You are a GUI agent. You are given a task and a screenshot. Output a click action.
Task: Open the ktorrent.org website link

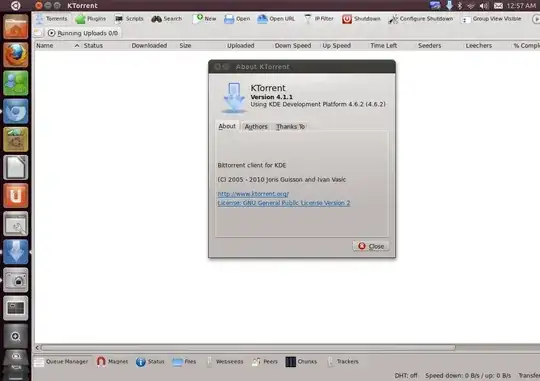click(253, 194)
